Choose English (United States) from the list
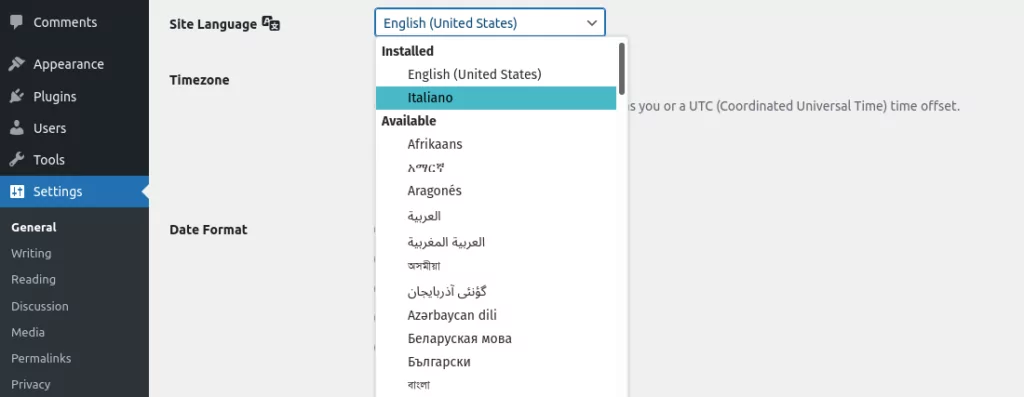Viewport: 1024px width, 397px height. point(496,74)
